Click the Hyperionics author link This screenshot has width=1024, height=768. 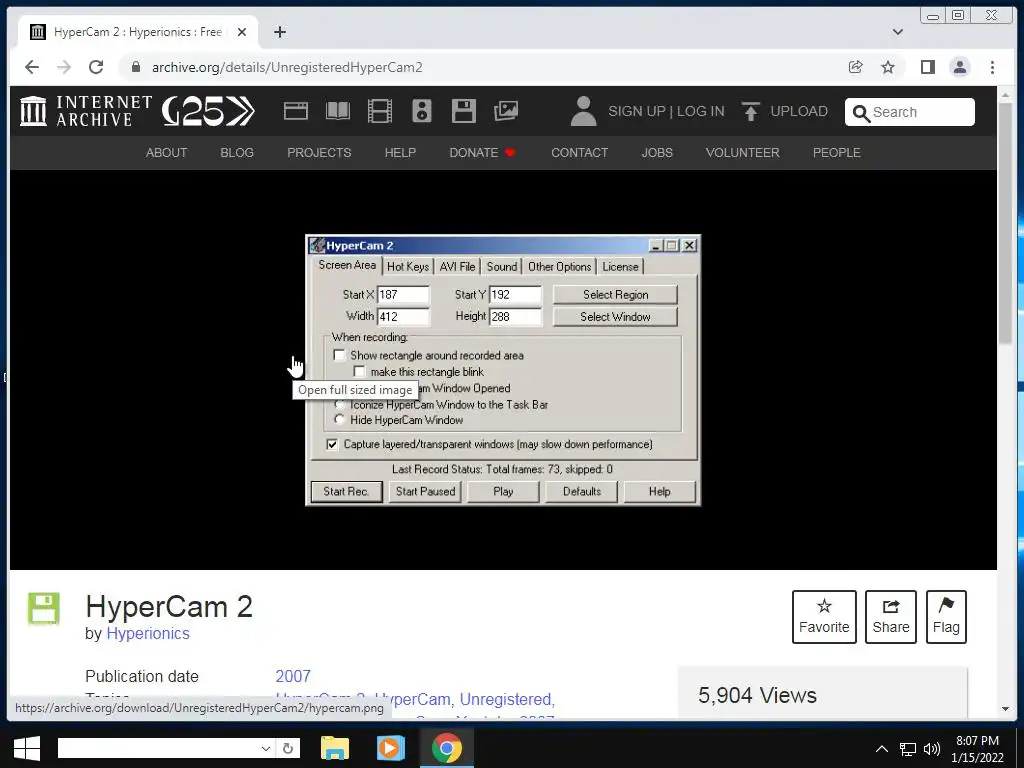click(148, 633)
